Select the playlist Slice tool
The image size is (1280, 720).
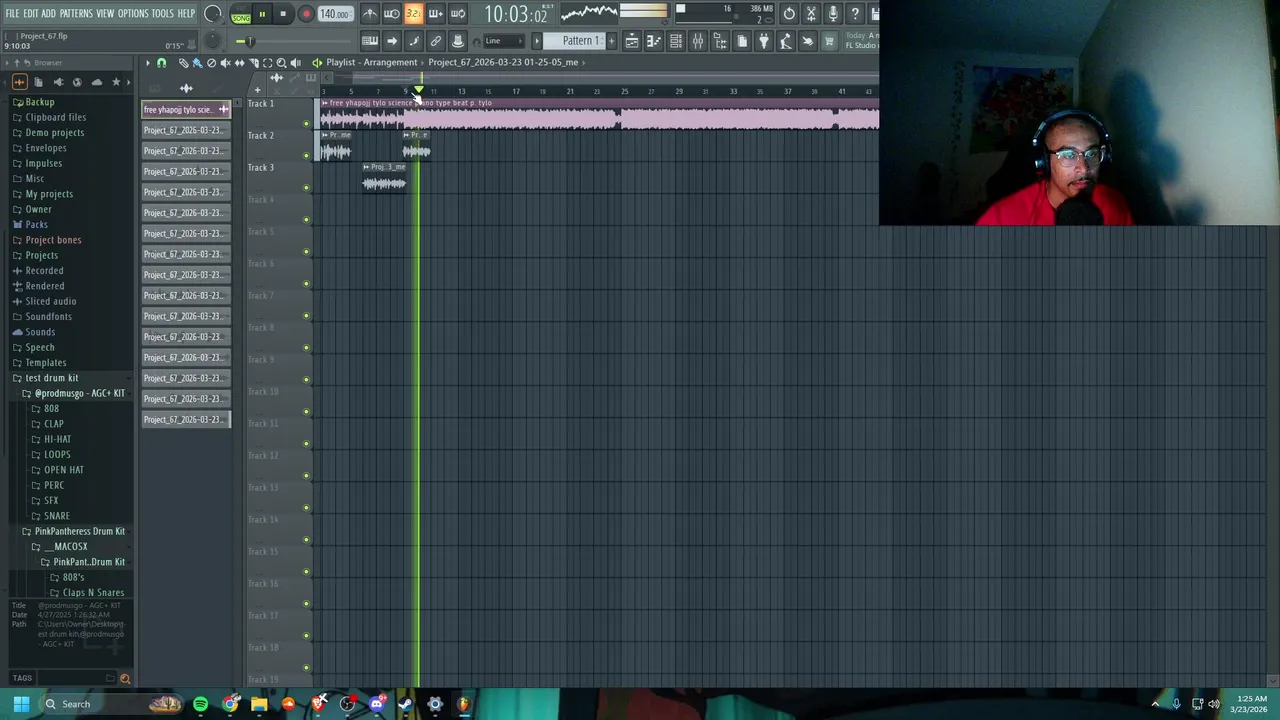pos(254,63)
